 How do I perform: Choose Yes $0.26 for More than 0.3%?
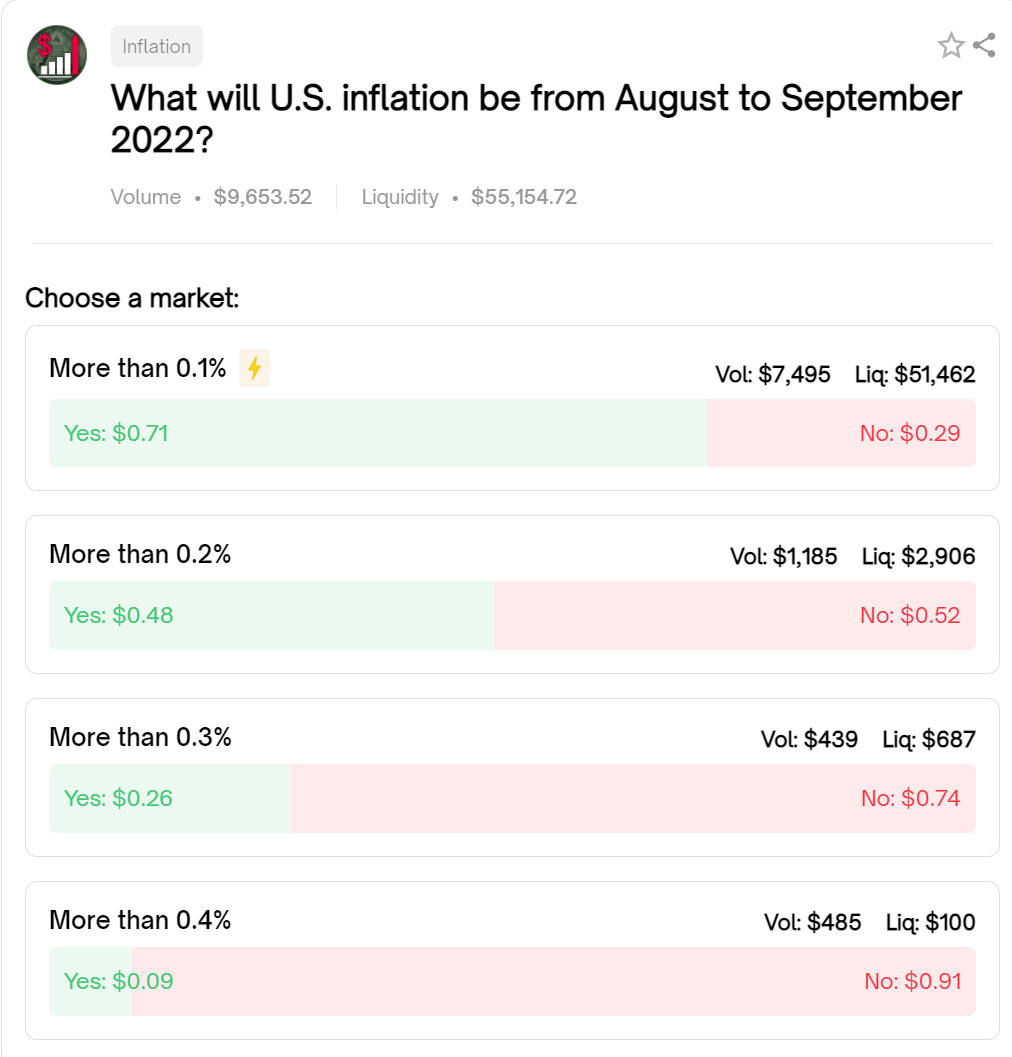coord(118,798)
